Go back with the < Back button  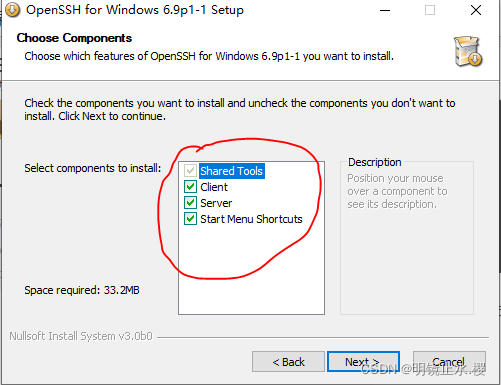click(288, 362)
